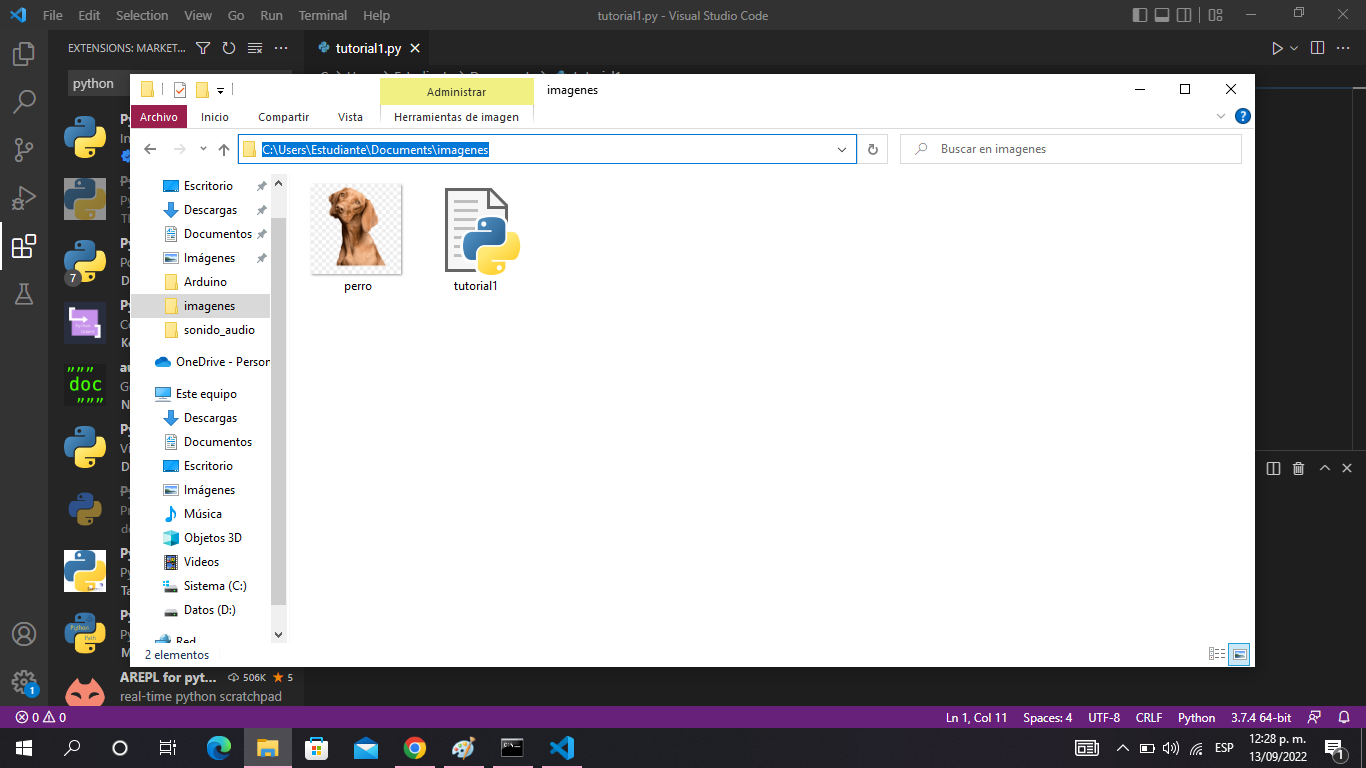Go back in File Explorer
This screenshot has height=768, width=1366.
tap(150, 149)
